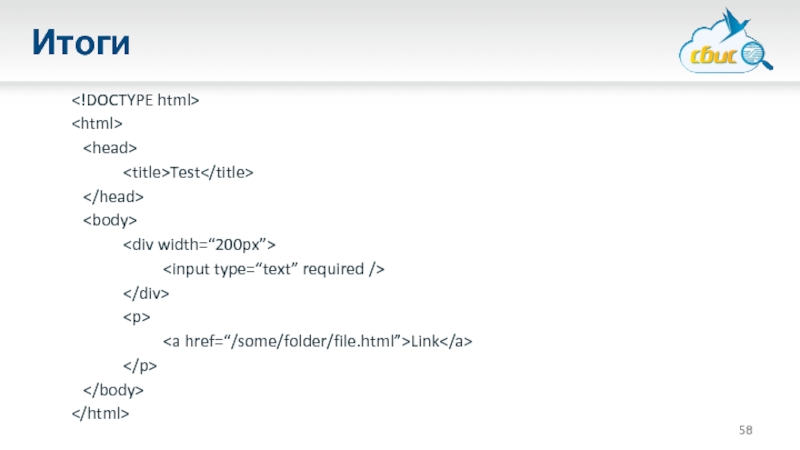
Task: Click the closing </head> tag
Action: pos(114,196)
